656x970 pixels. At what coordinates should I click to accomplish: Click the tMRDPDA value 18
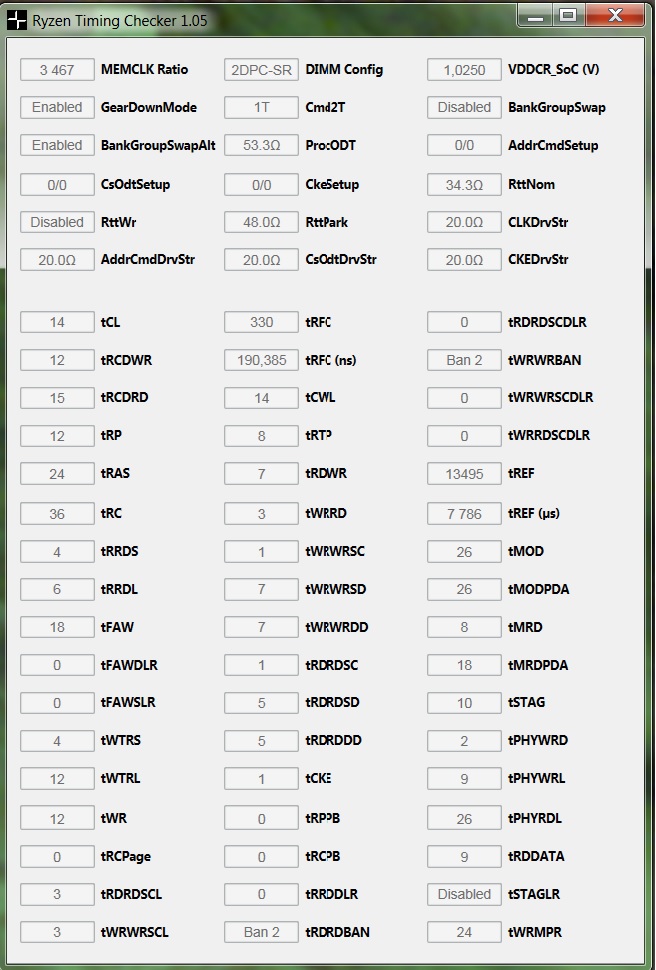click(x=464, y=665)
